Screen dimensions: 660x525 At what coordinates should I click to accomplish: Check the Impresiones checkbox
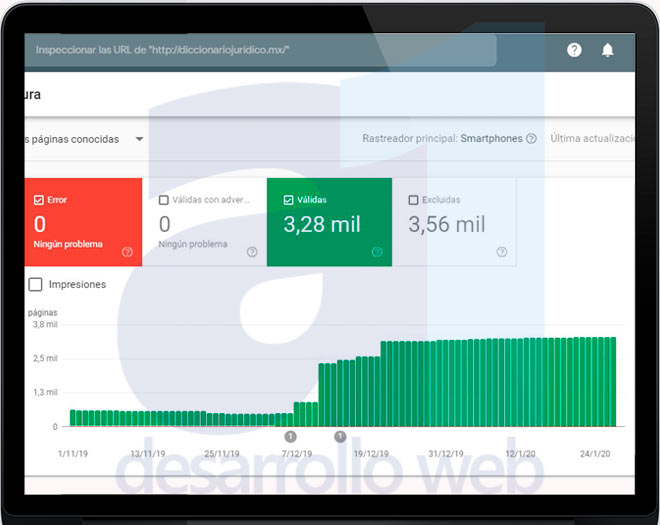pos(36,285)
